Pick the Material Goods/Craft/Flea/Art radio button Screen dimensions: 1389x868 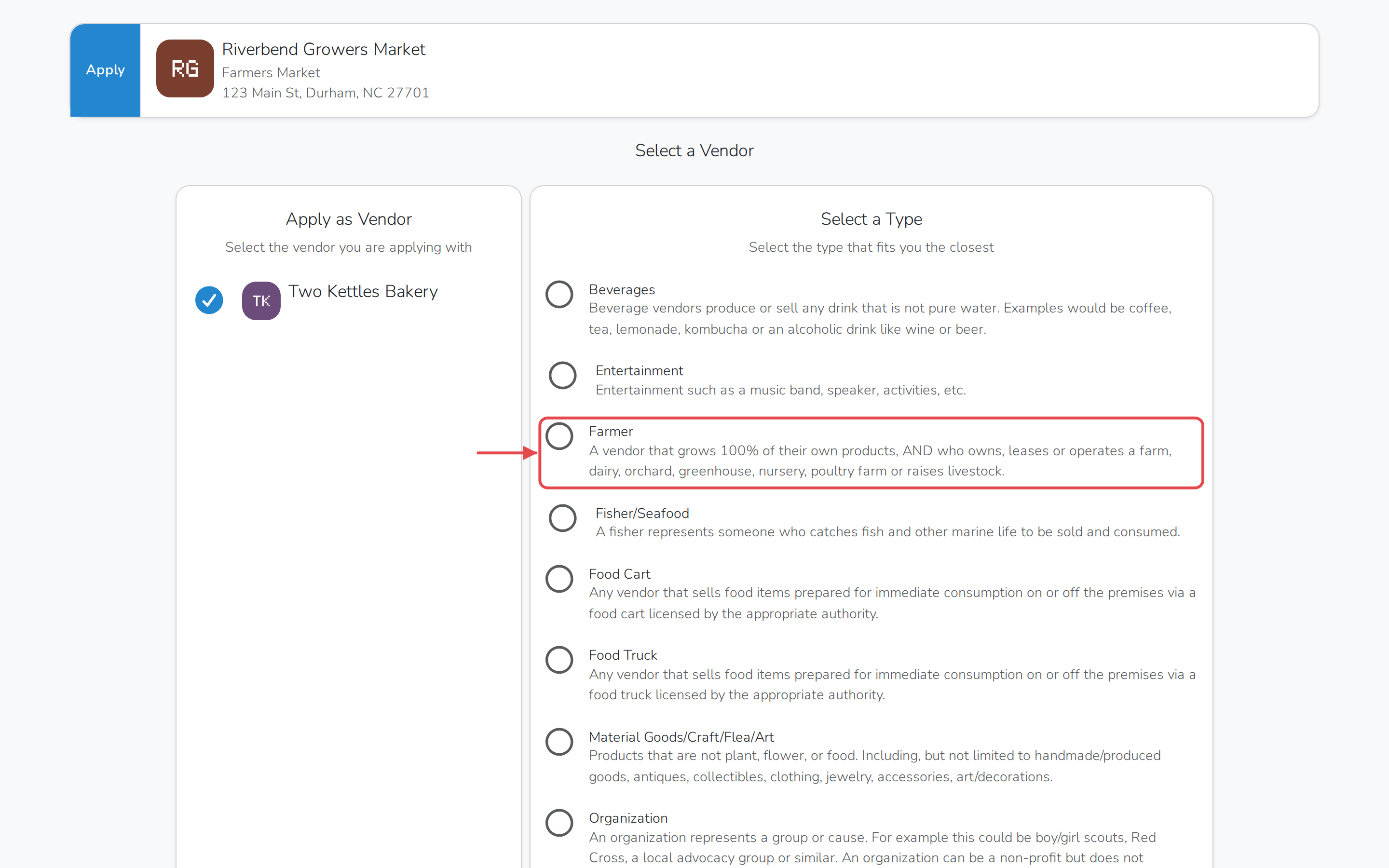pos(559,742)
